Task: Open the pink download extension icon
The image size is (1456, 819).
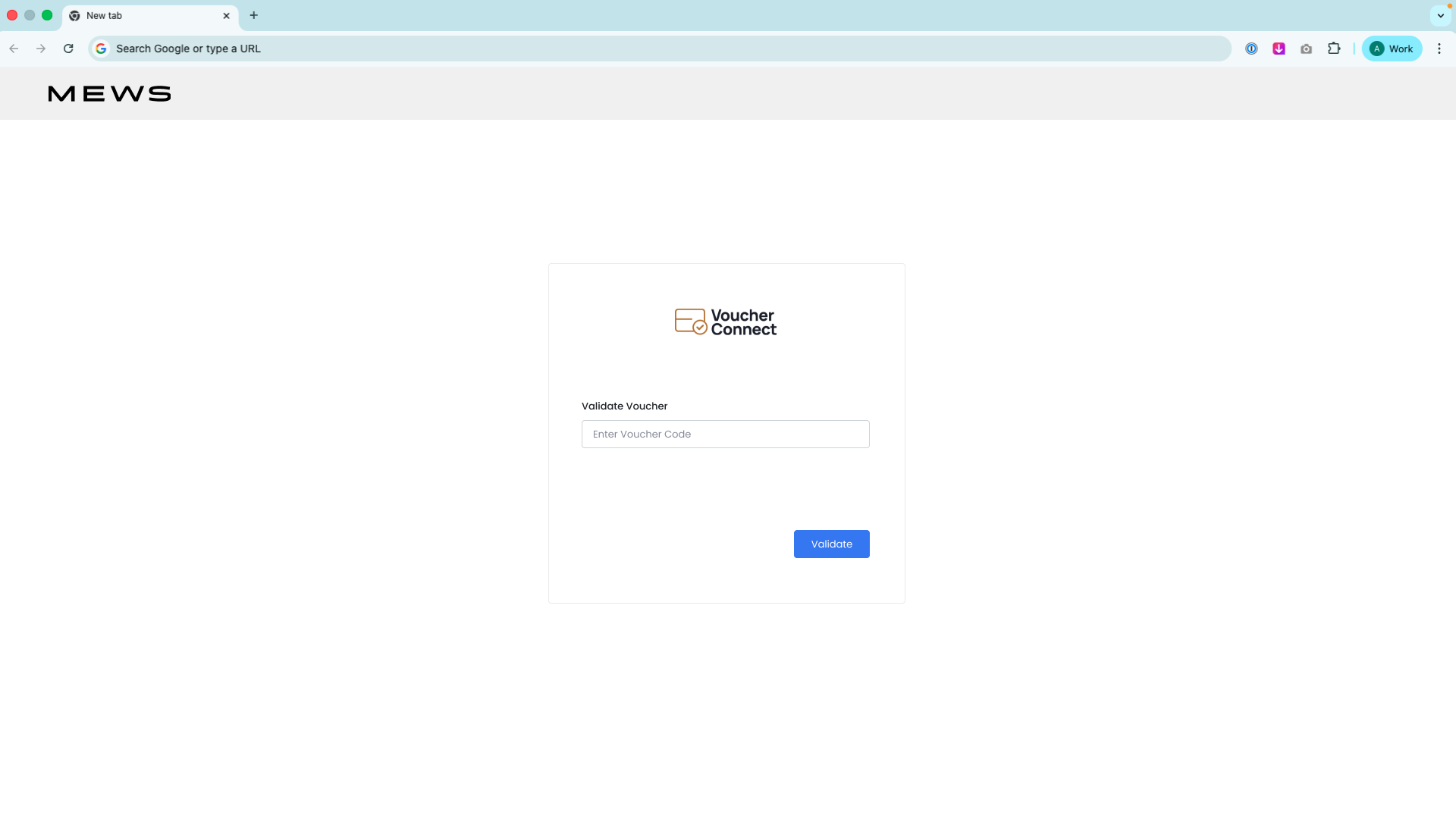Action: 1279,49
